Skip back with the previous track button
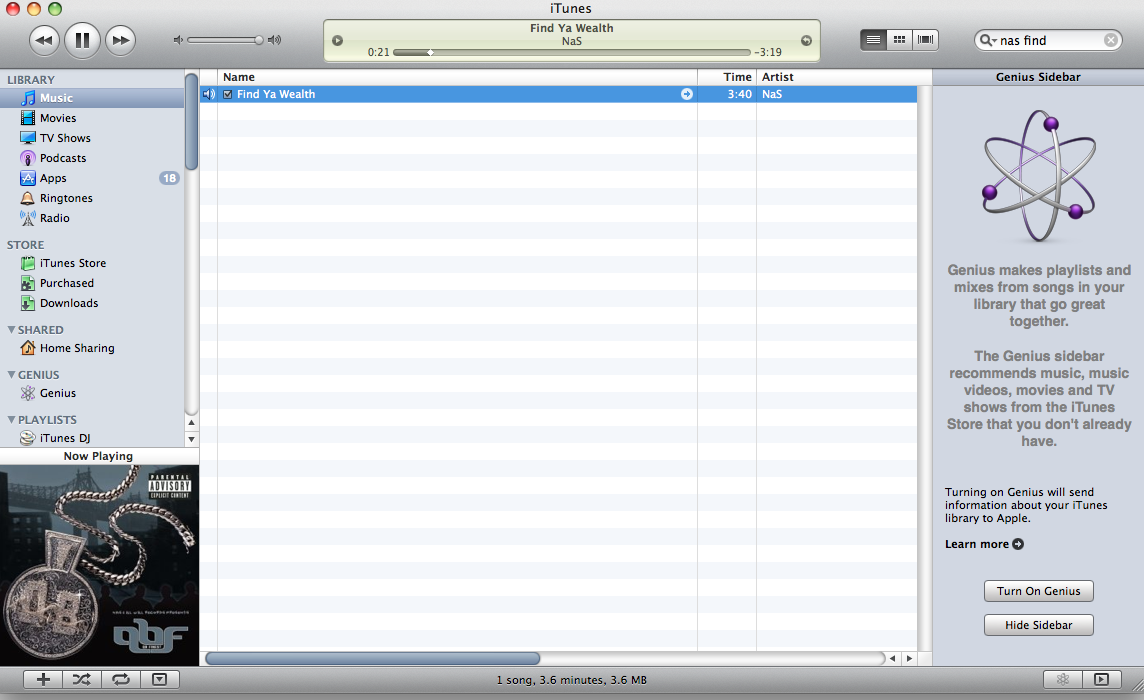Screen dimensions: 1144x700 44,40
